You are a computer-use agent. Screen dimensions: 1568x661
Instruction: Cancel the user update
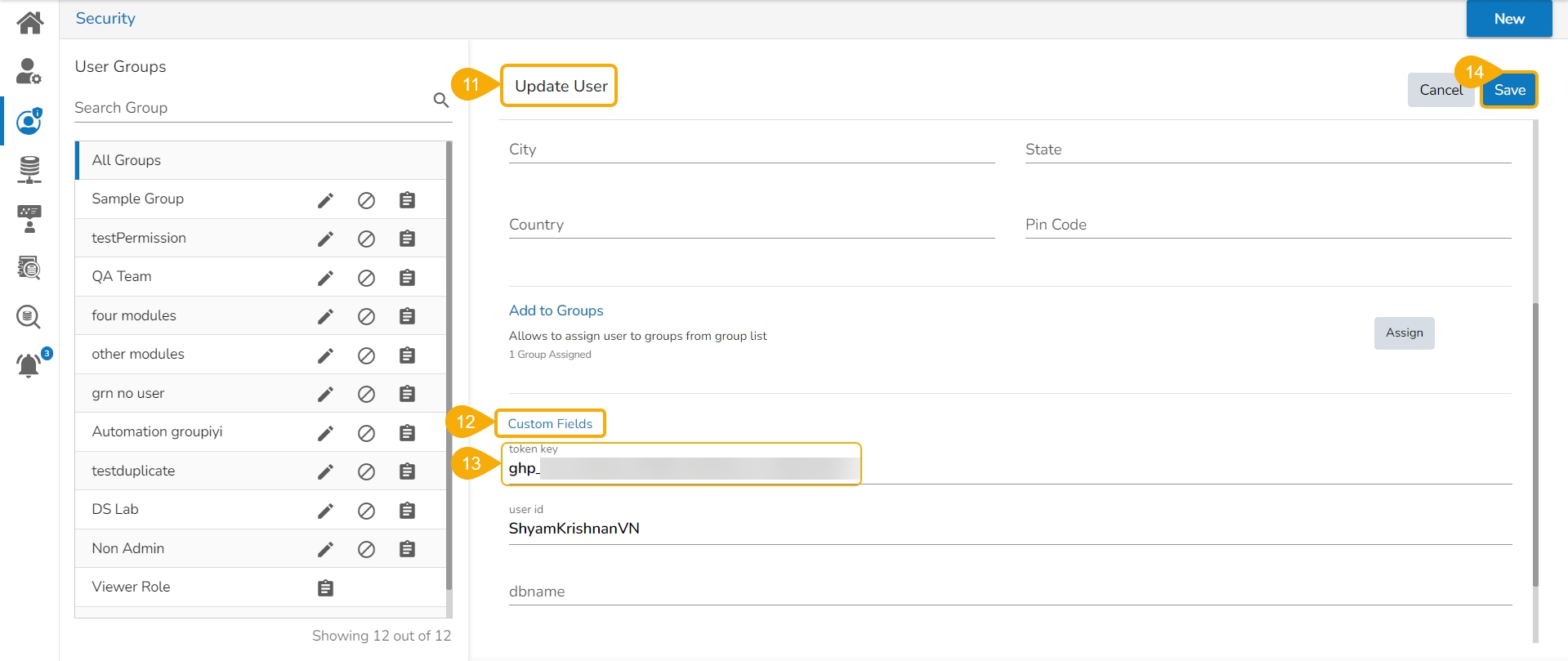pyautogui.click(x=1440, y=90)
